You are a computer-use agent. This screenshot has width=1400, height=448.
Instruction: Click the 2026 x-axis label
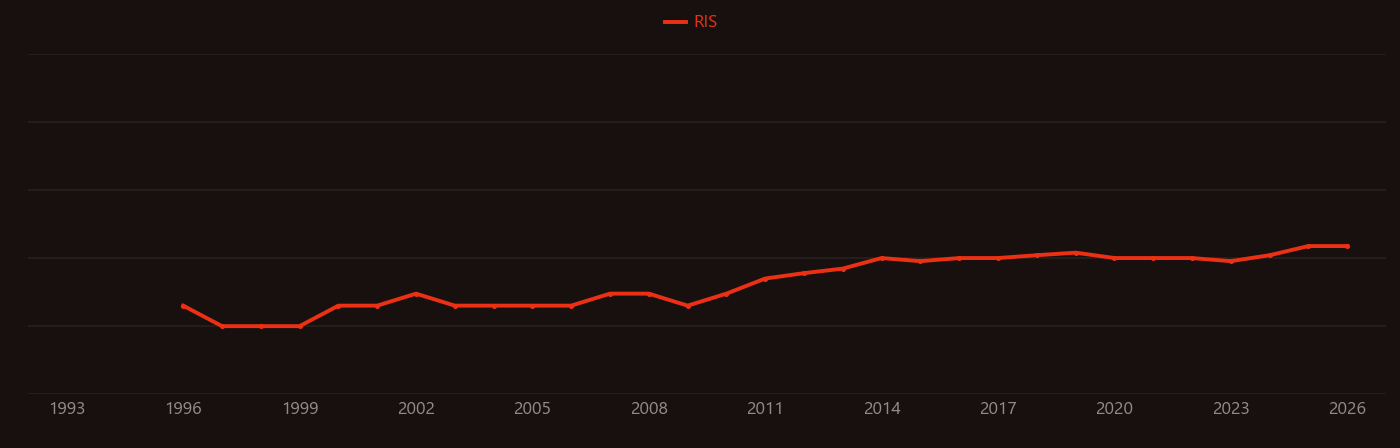click(x=1347, y=409)
